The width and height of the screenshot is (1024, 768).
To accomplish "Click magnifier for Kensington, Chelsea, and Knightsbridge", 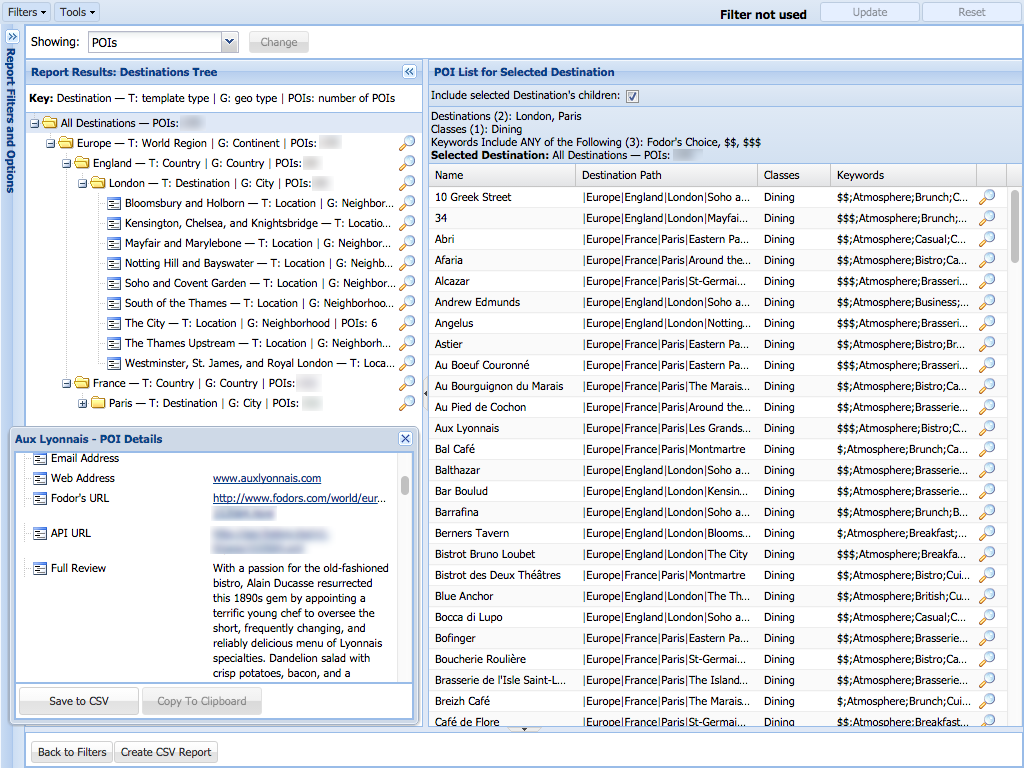I will [x=407, y=223].
